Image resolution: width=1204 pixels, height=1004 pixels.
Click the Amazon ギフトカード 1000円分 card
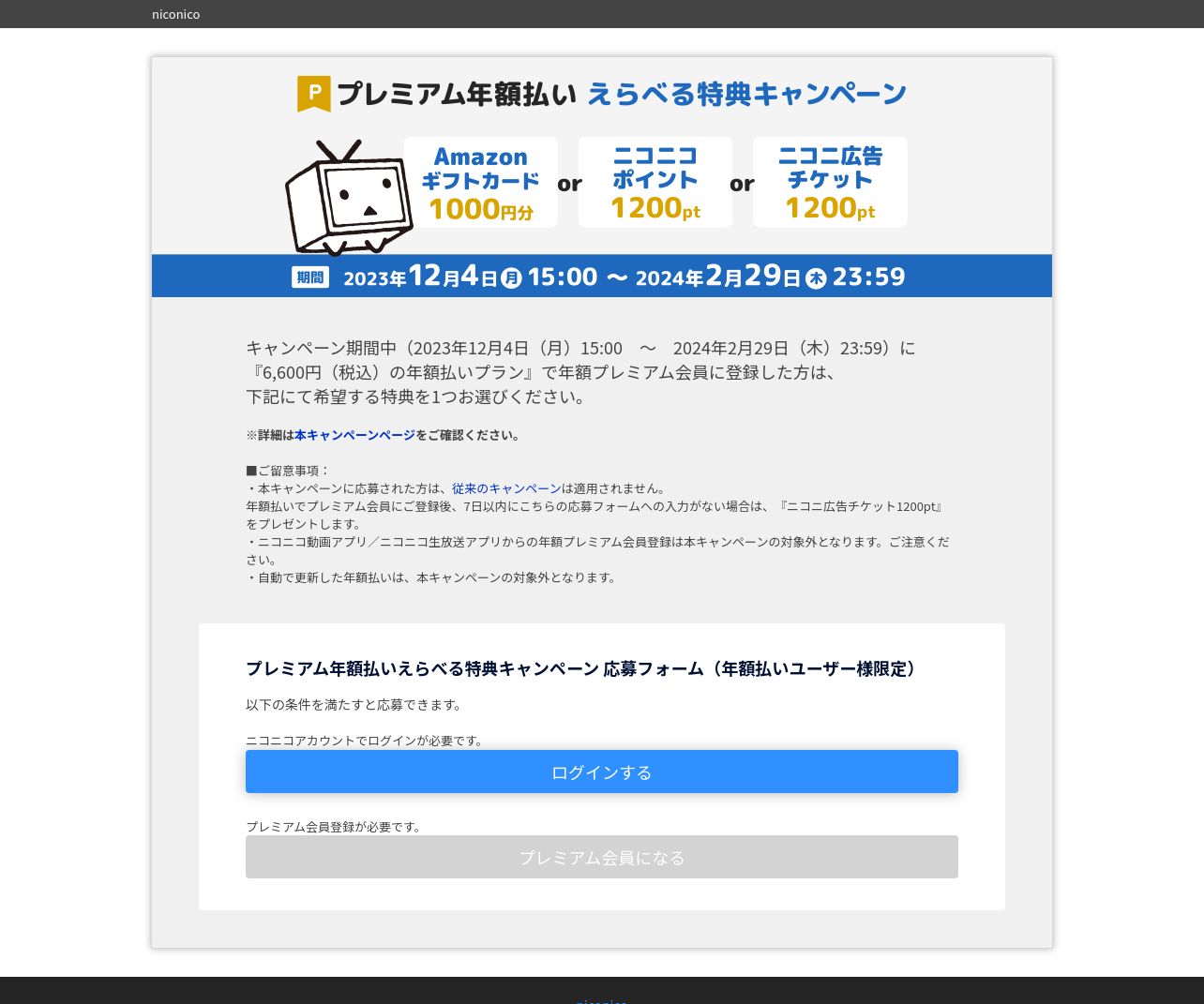pyautogui.click(x=480, y=182)
